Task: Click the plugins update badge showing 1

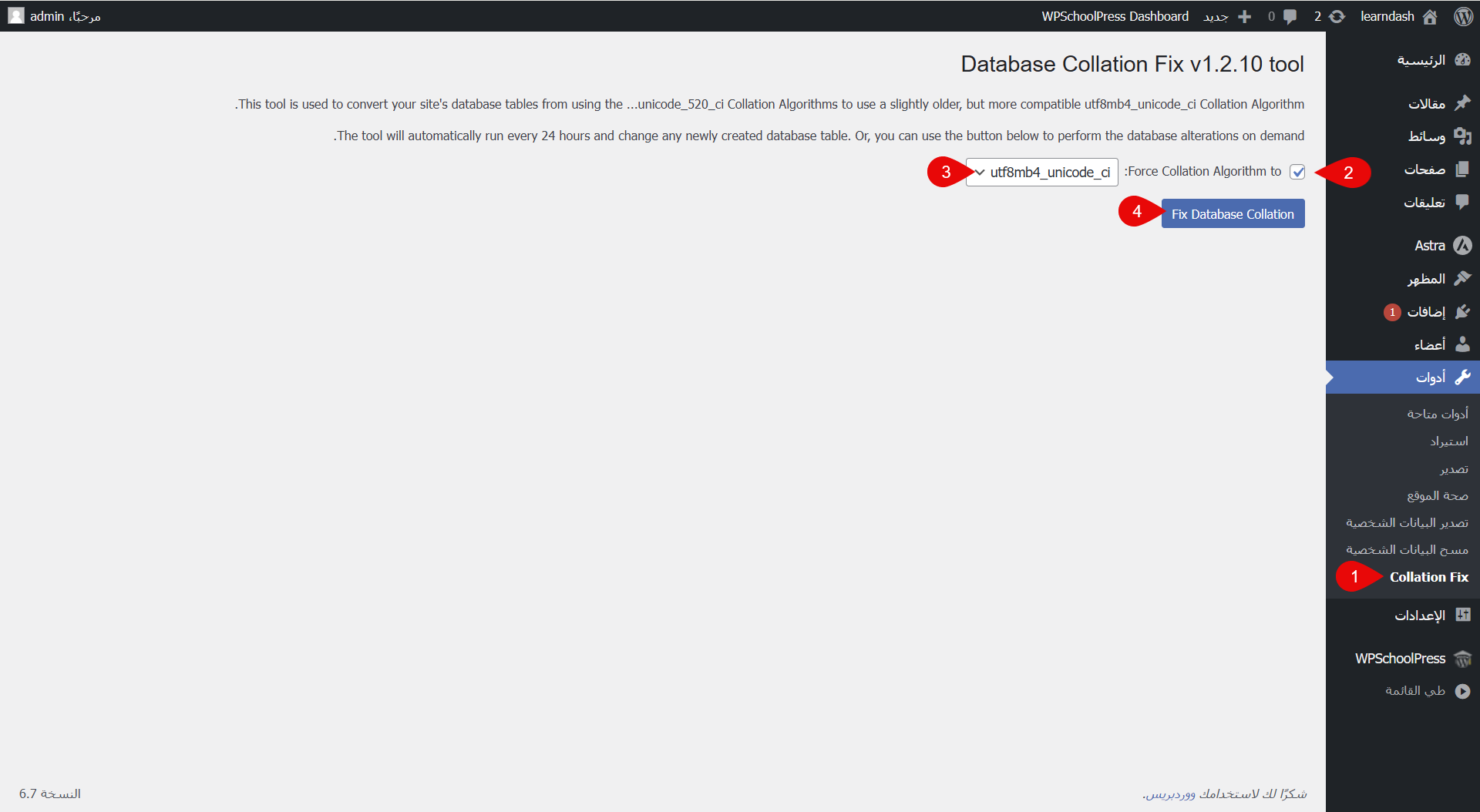Action: (1392, 312)
